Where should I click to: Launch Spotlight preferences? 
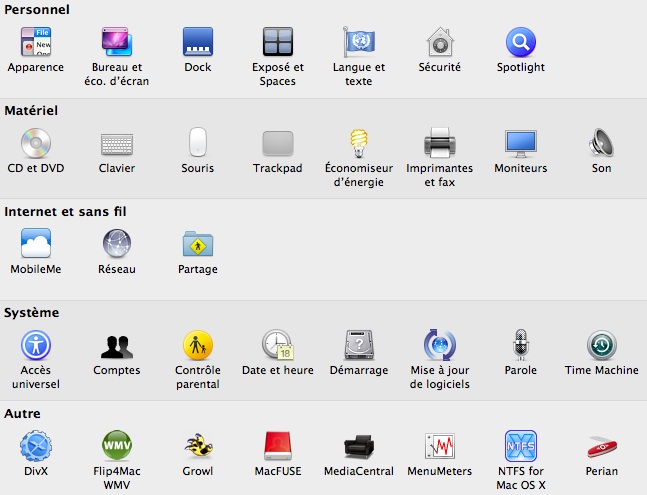[521, 42]
